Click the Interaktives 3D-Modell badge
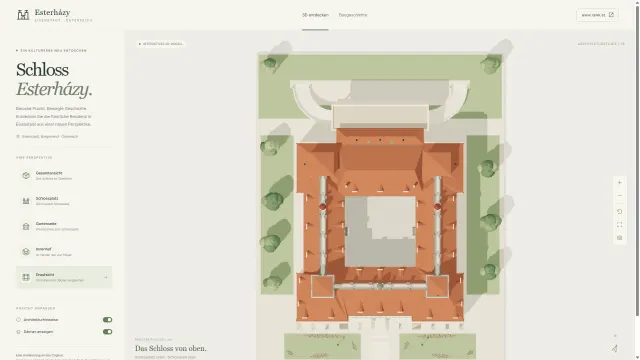The image size is (640, 360). click(x=161, y=44)
